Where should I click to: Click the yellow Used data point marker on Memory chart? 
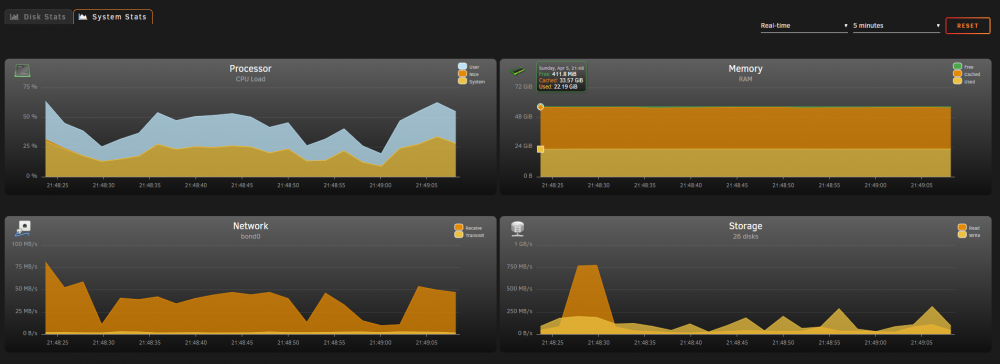pyautogui.click(x=540, y=149)
